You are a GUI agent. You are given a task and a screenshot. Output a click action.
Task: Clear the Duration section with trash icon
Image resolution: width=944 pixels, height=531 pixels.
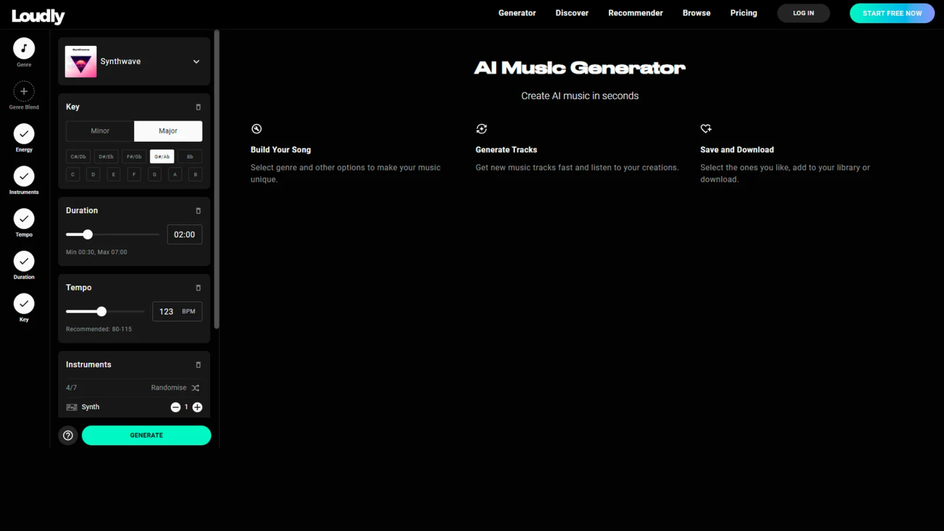198,211
